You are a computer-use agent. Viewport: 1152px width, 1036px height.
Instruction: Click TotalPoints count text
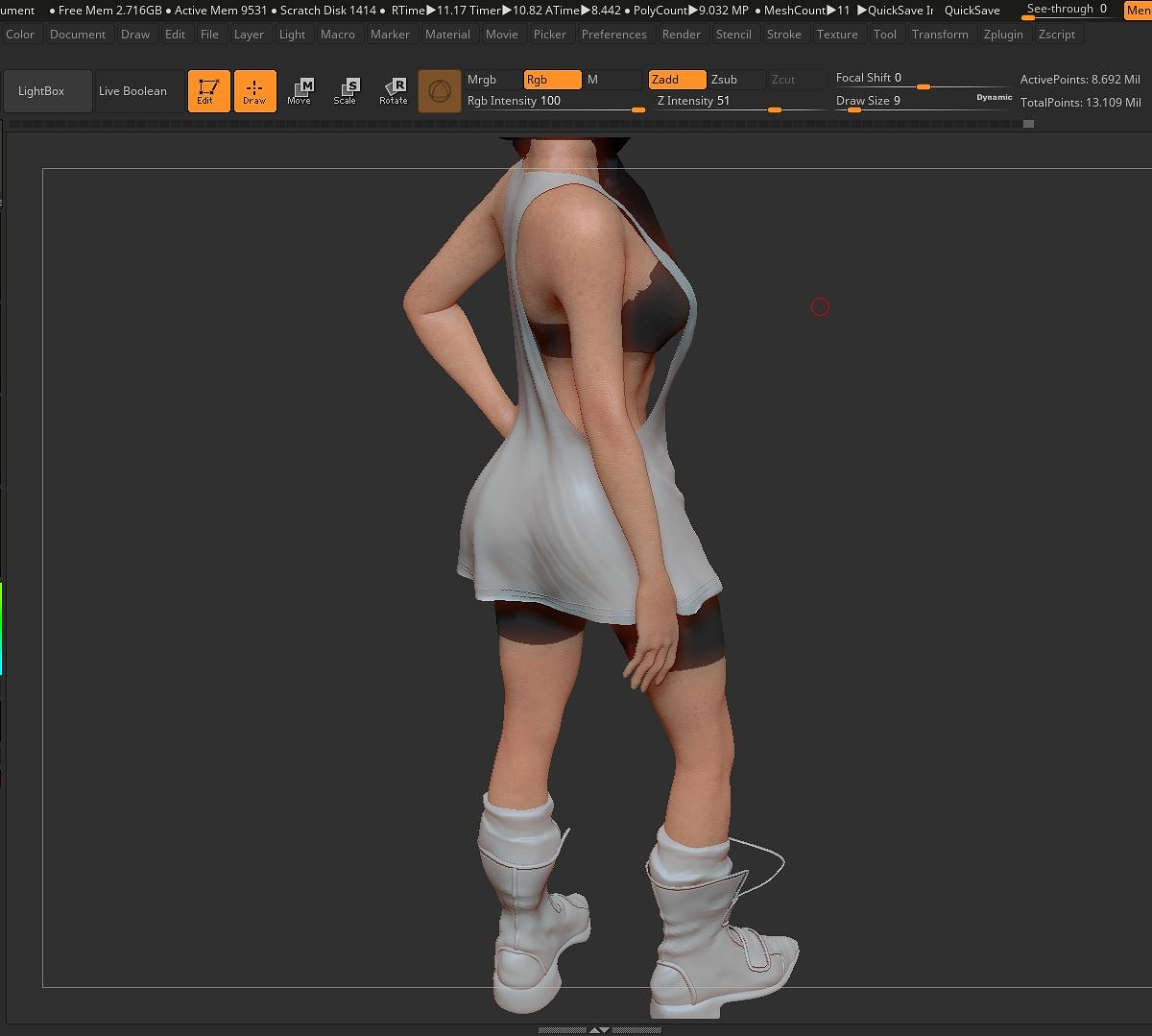click(1081, 102)
